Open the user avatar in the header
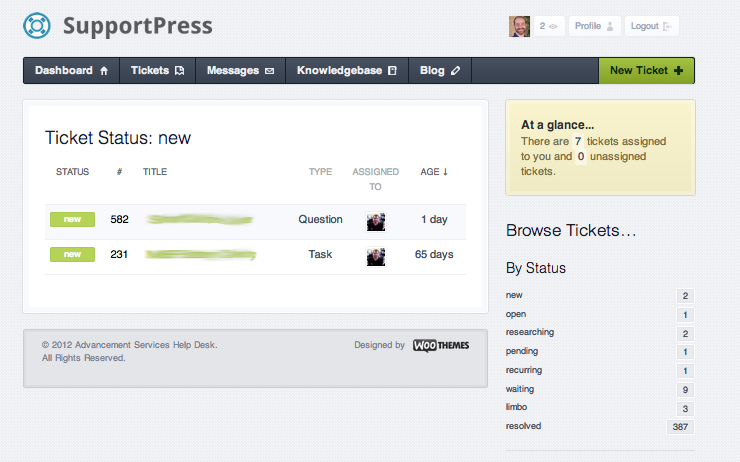Image resolution: width=740 pixels, height=462 pixels. 519,26
